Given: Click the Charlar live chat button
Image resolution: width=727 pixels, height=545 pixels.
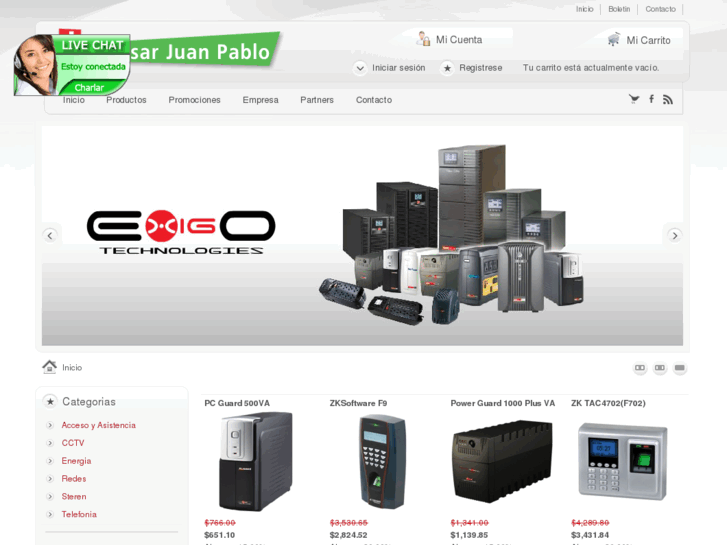Looking at the screenshot, I should pyautogui.click(x=89, y=87).
